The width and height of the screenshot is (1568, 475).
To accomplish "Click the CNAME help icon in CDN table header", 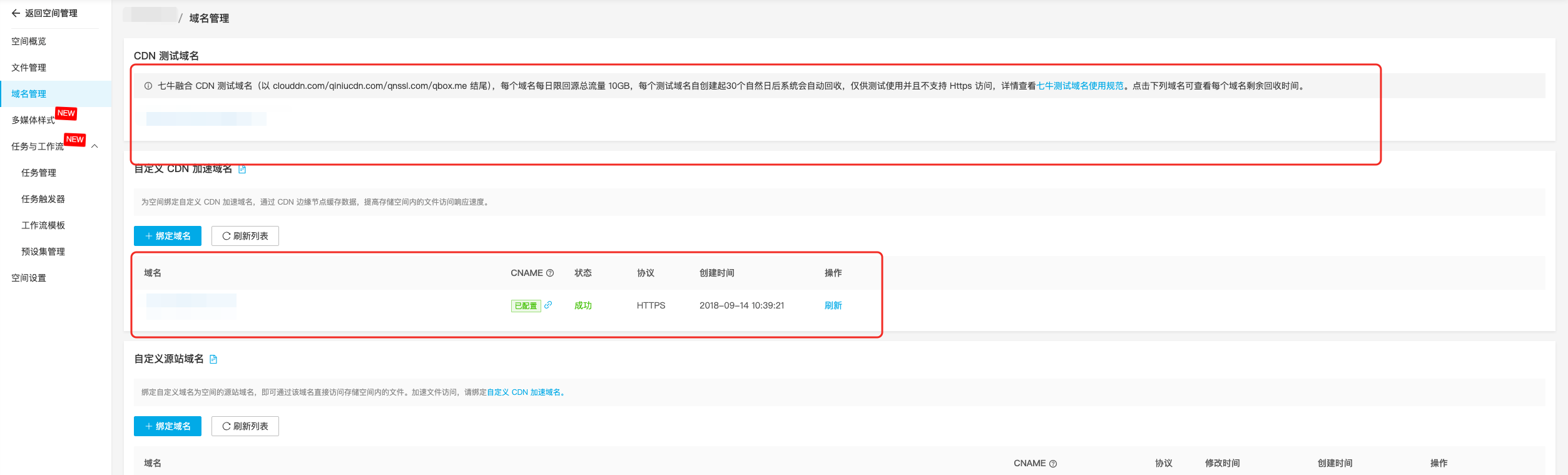I will point(550,273).
